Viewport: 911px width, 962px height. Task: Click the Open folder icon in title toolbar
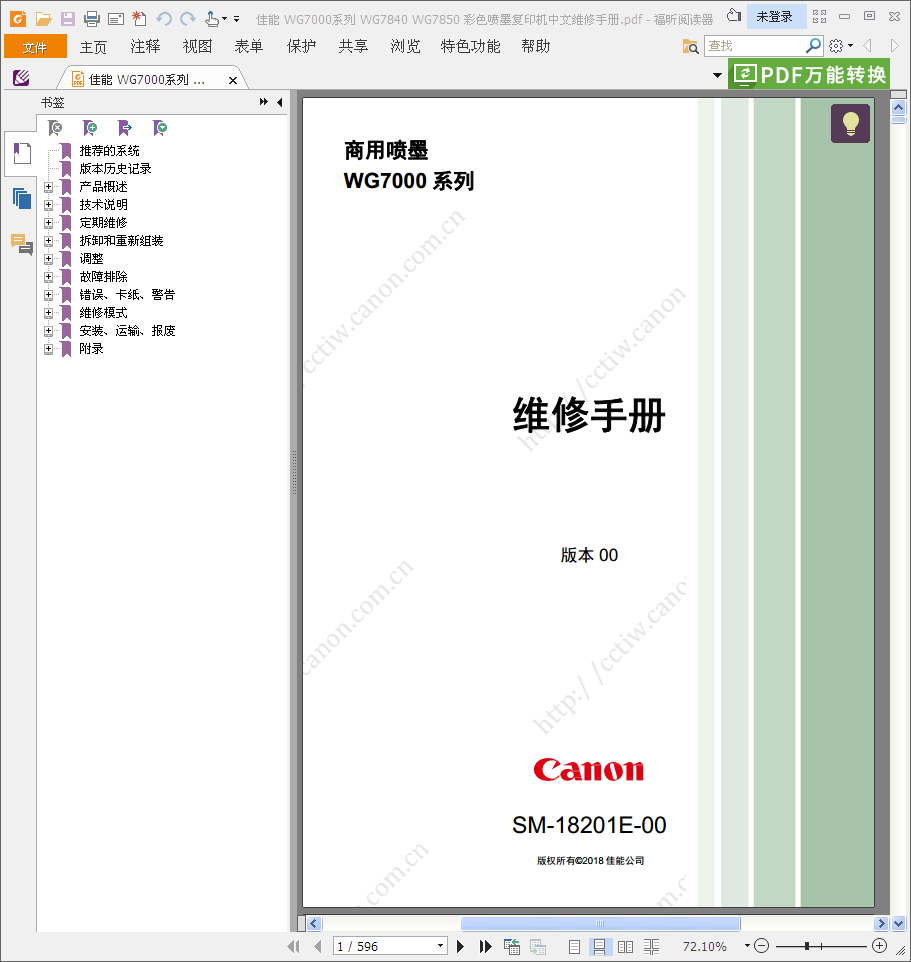(43, 19)
